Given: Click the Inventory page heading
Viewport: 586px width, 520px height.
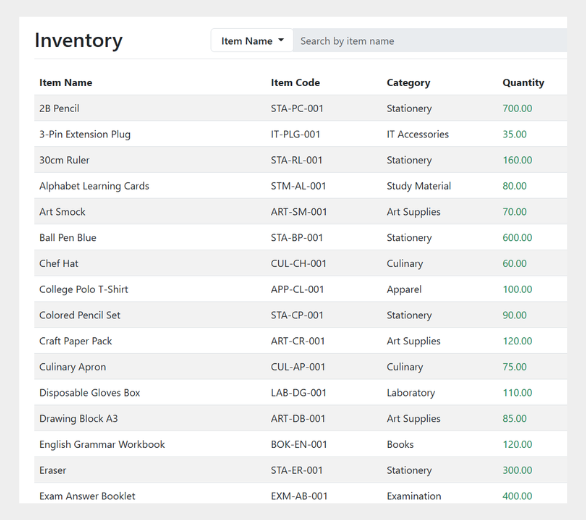Looking at the screenshot, I should [x=78, y=40].
